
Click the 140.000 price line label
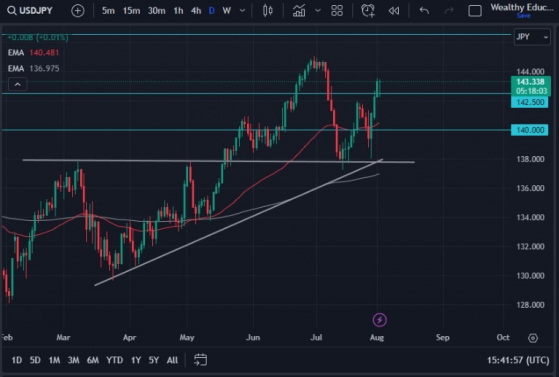point(530,130)
